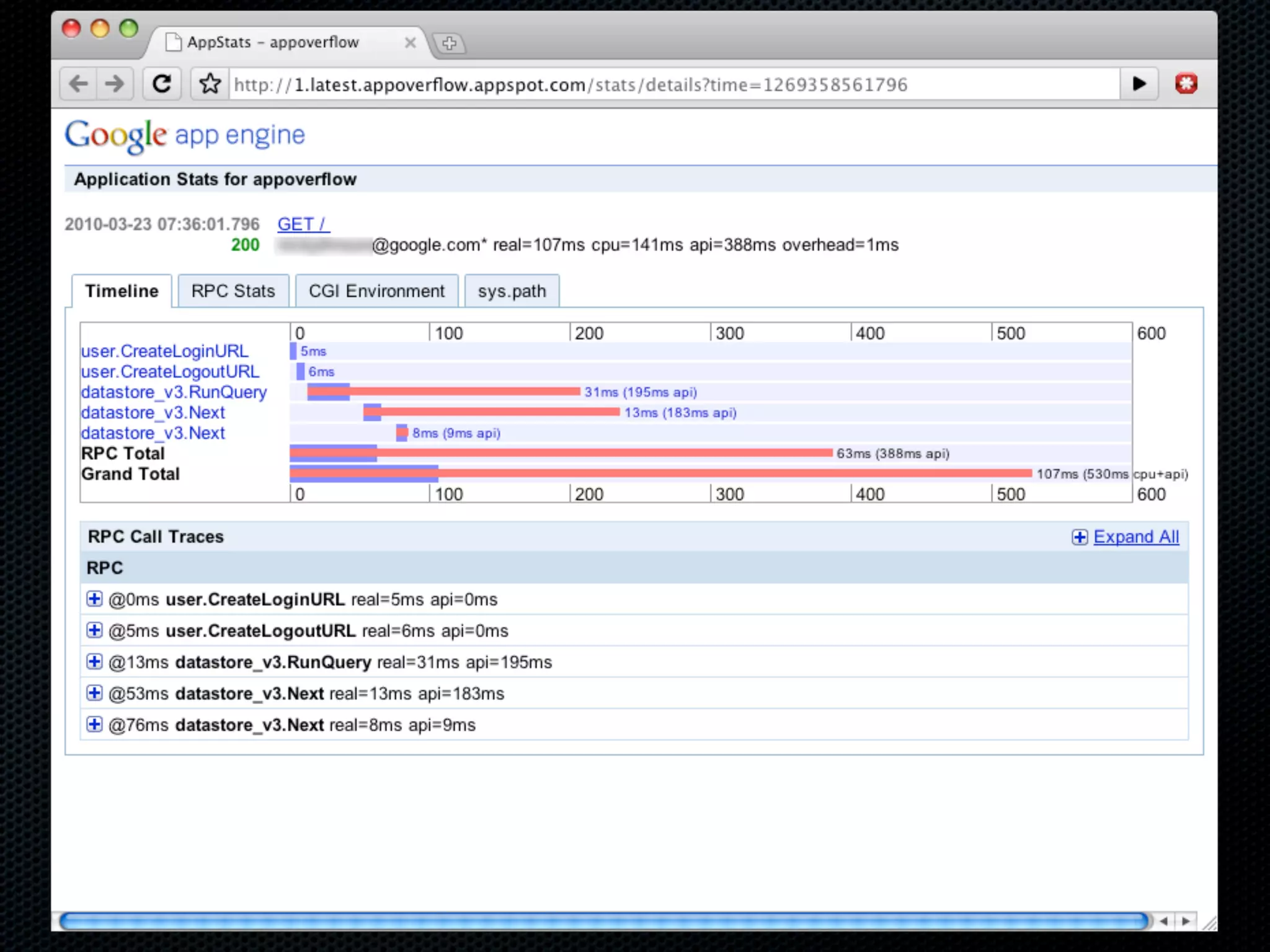This screenshot has width=1270, height=952.
Task: Open the GET / request link
Action: coord(303,224)
